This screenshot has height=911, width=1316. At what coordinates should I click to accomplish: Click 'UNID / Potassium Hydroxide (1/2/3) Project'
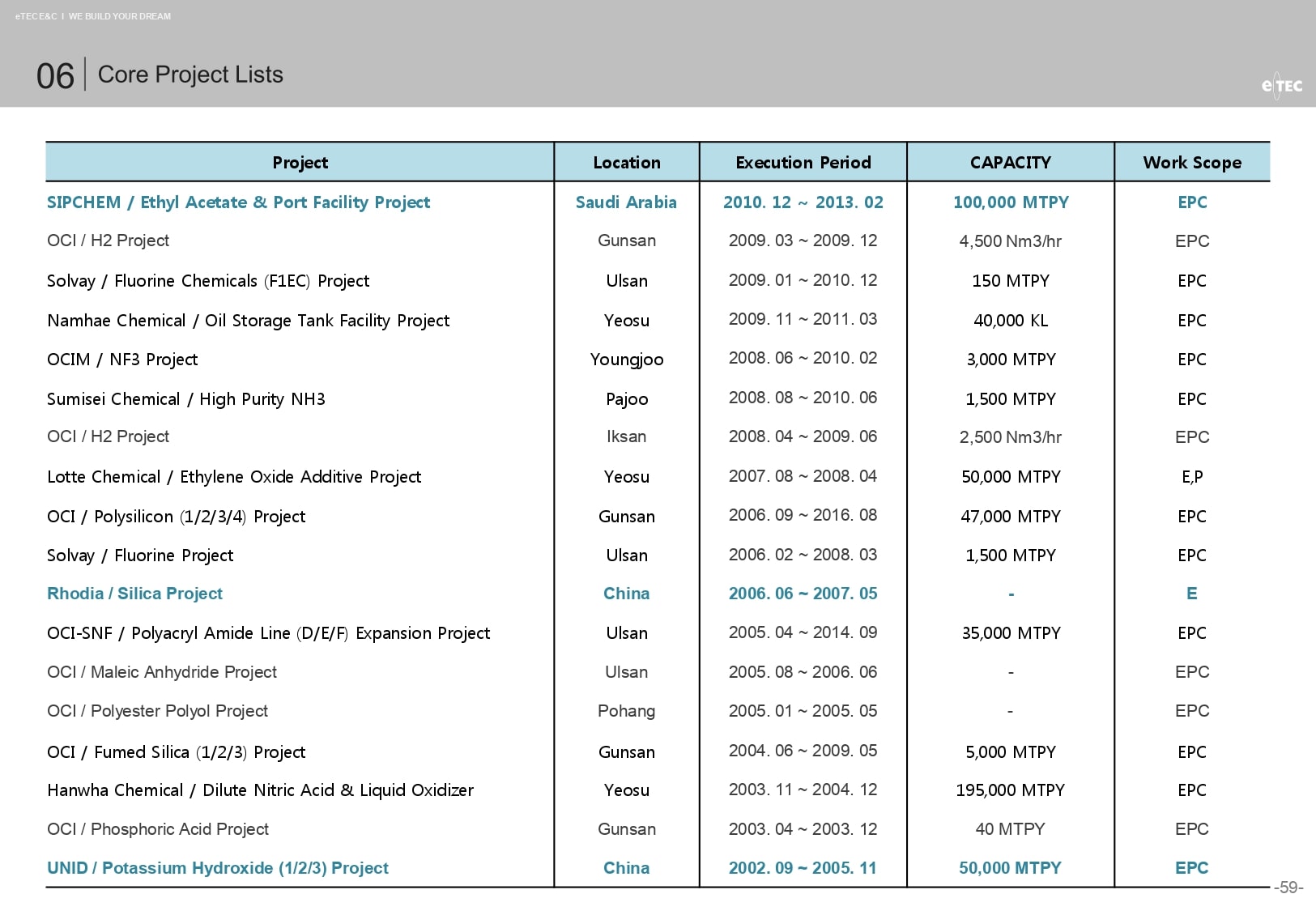(218, 868)
